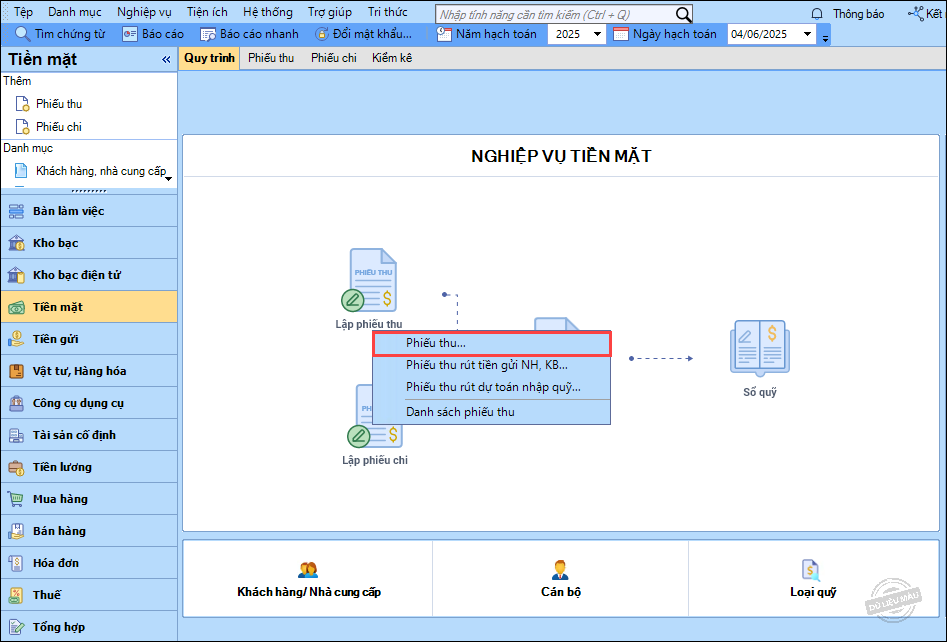Open the Ngày hạch toán date dropdown
Viewport: 947px width, 642px height.
pos(807,34)
